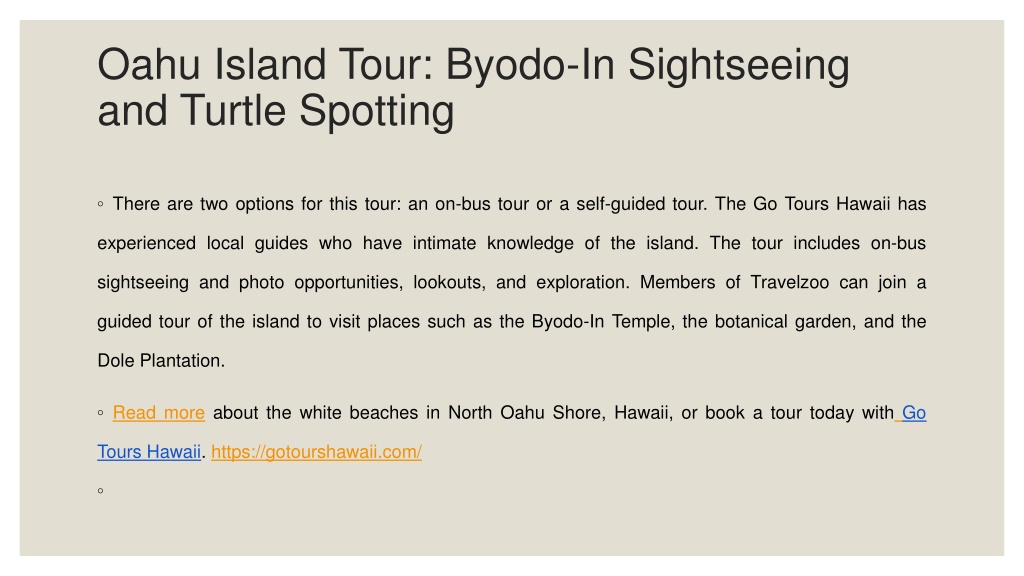Click the blue 'Tours Hawaii' link text
This screenshot has width=1024, height=576.
[149, 452]
